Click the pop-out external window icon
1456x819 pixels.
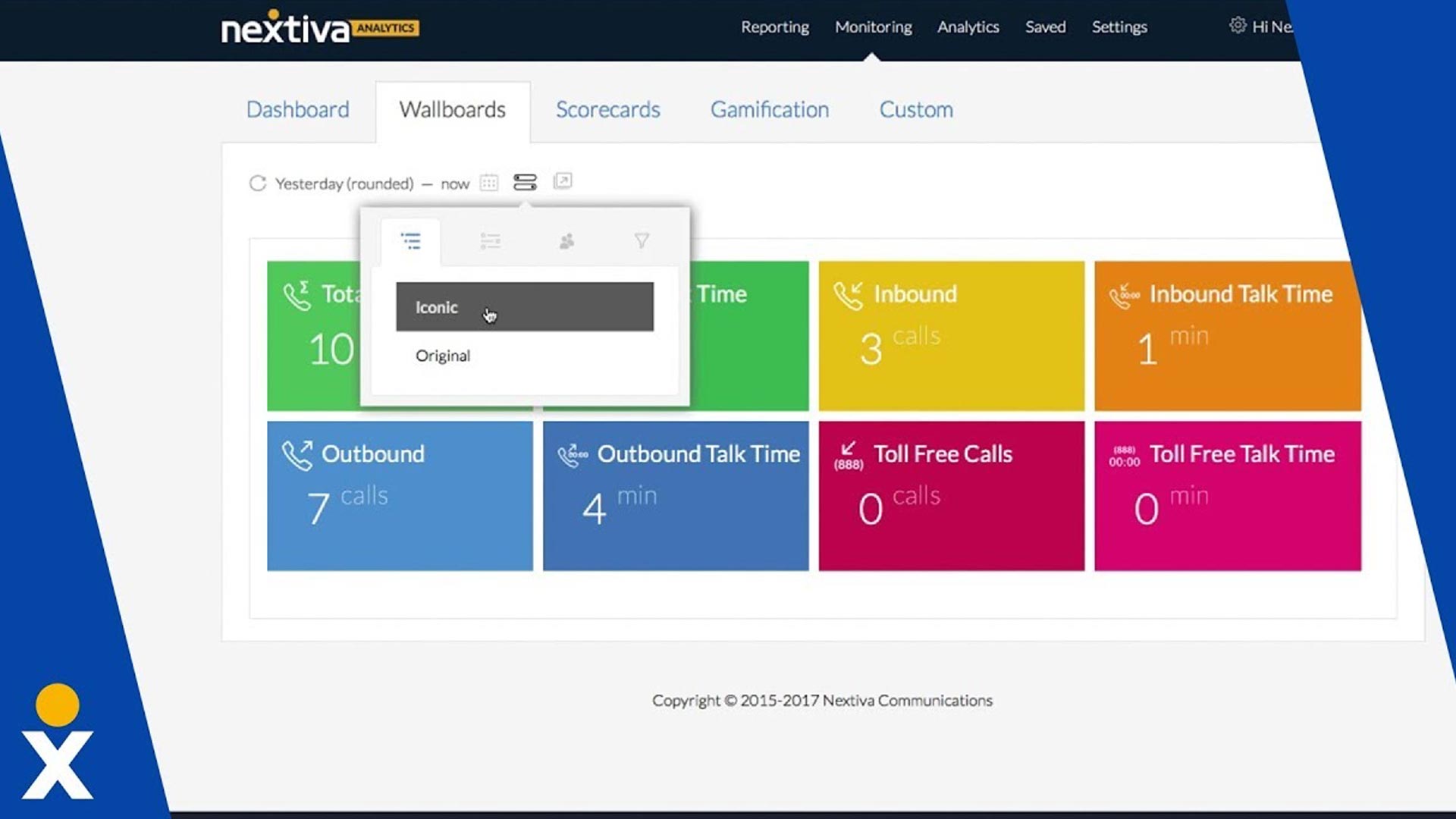563,181
